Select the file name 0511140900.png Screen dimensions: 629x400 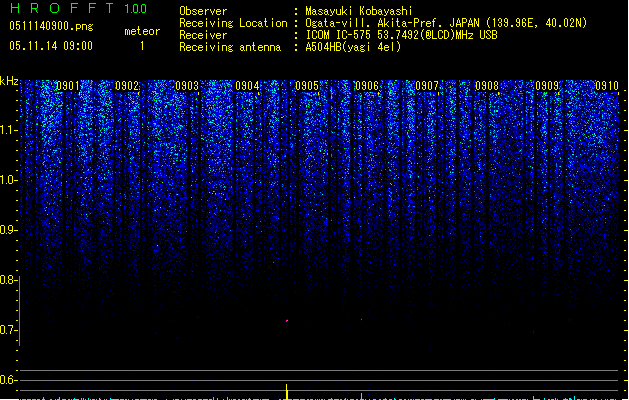click(x=51, y=26)
